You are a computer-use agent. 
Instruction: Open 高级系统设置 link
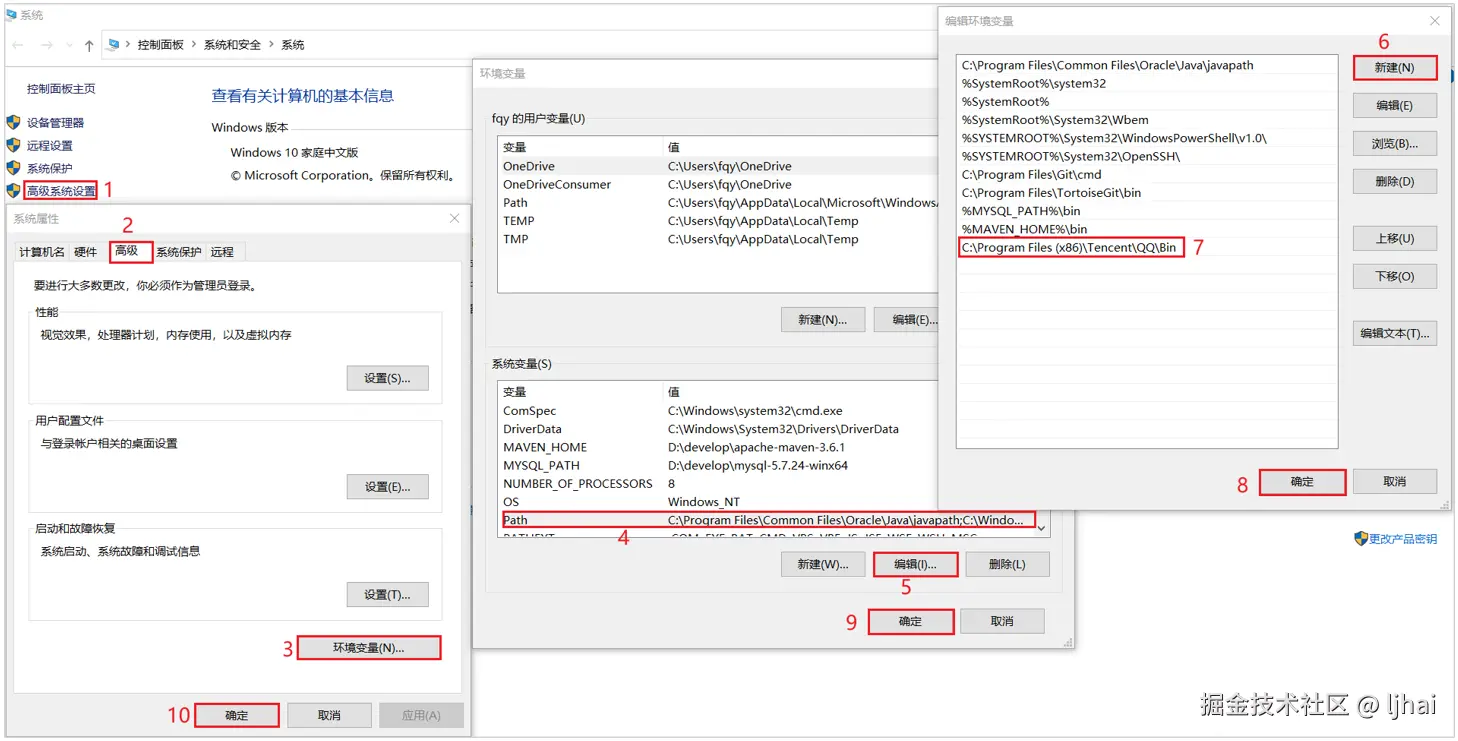click(62, 191)
